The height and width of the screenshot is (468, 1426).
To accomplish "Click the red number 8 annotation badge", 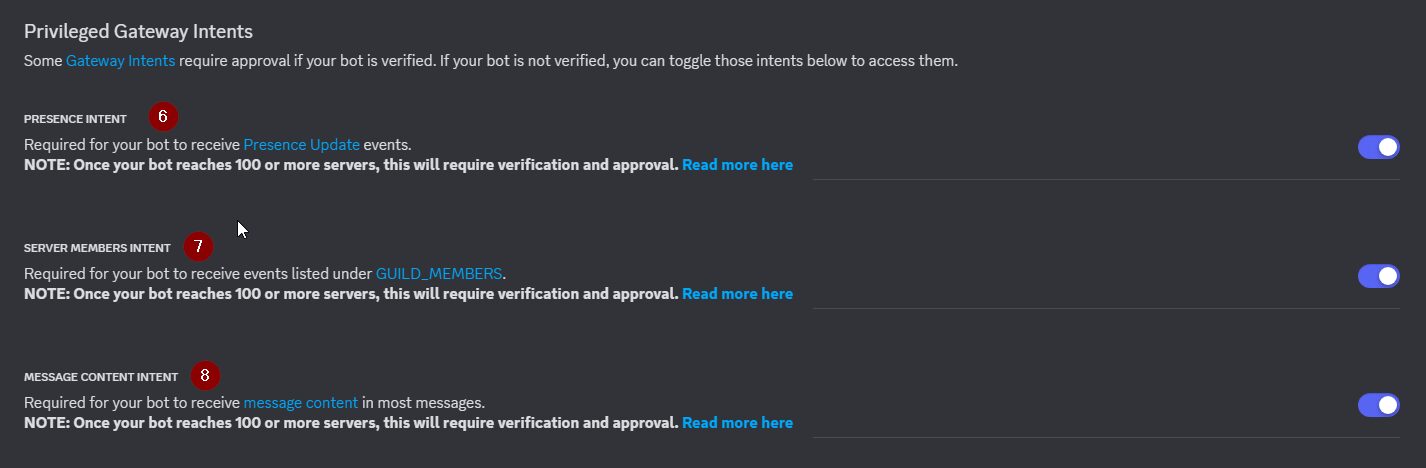I will (x=205, y=376).
